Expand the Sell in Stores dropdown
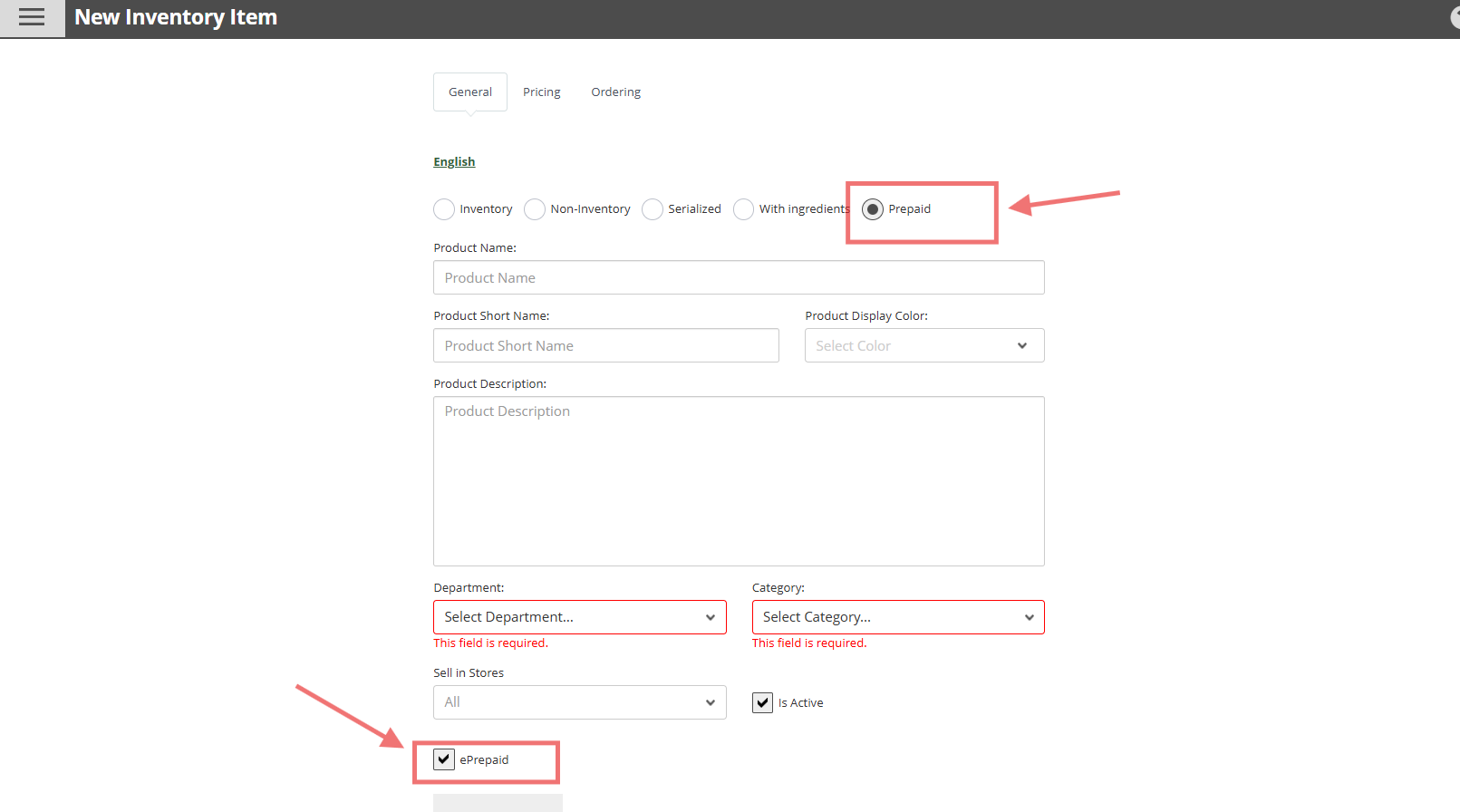1460x812 pixels. click(x=579, y=702)
